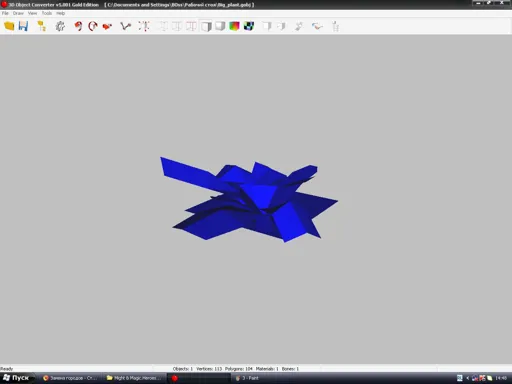512x384 pixels.
Task: Click the Polygons: 104 status text
Action: [x=239, y=369]
